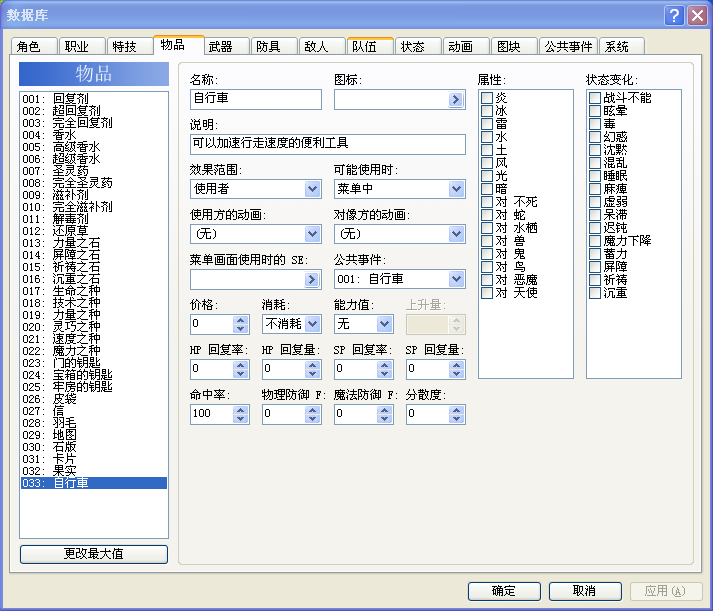Check the 对 不死 attribute checkbox
This screenshot has width=713, height=611.
pyautogui.click(x=487, y=202)
